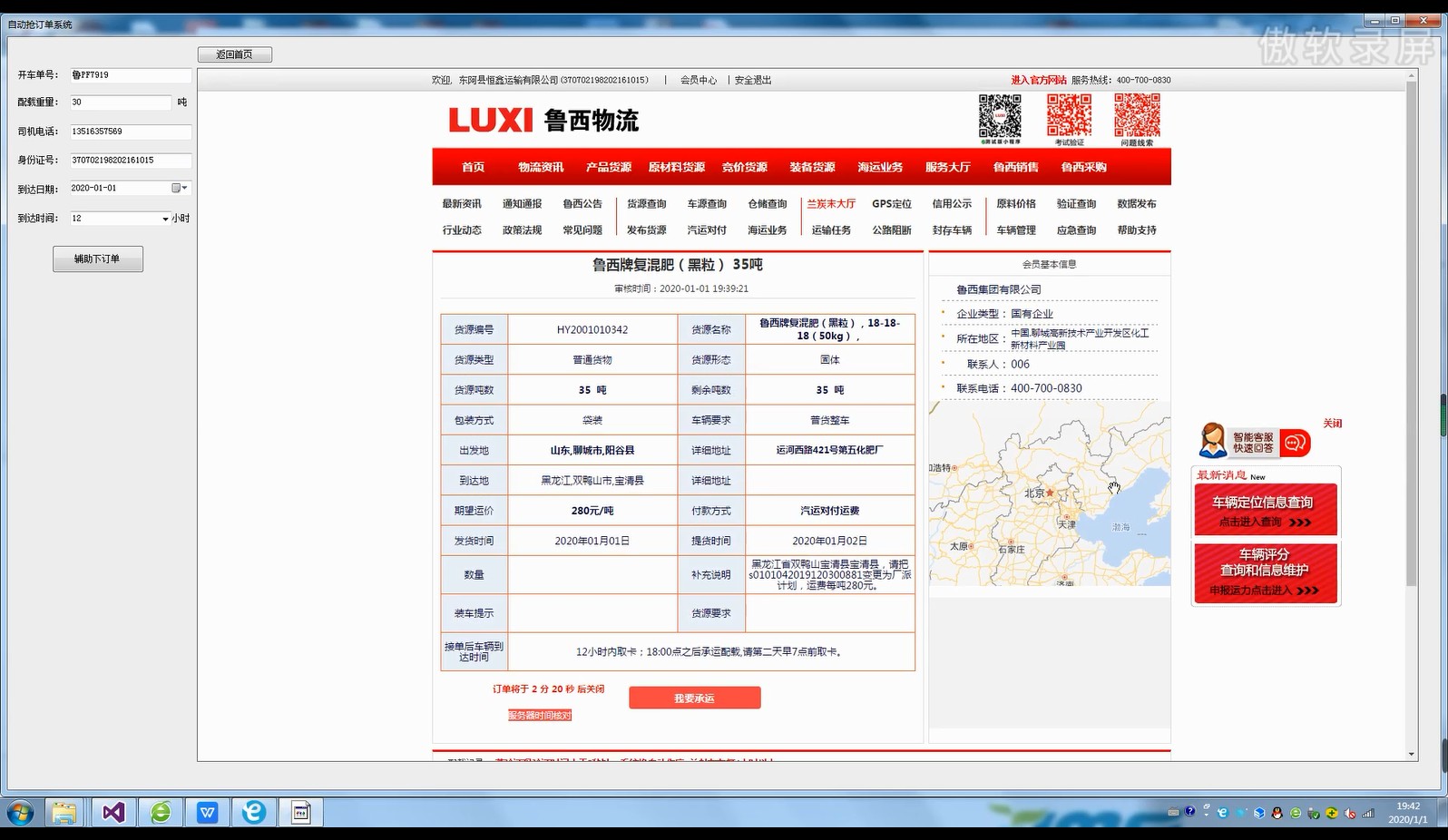1448x840 pixels.
Task: Open the 信用公示 submenu link
Action: (952, 204)
